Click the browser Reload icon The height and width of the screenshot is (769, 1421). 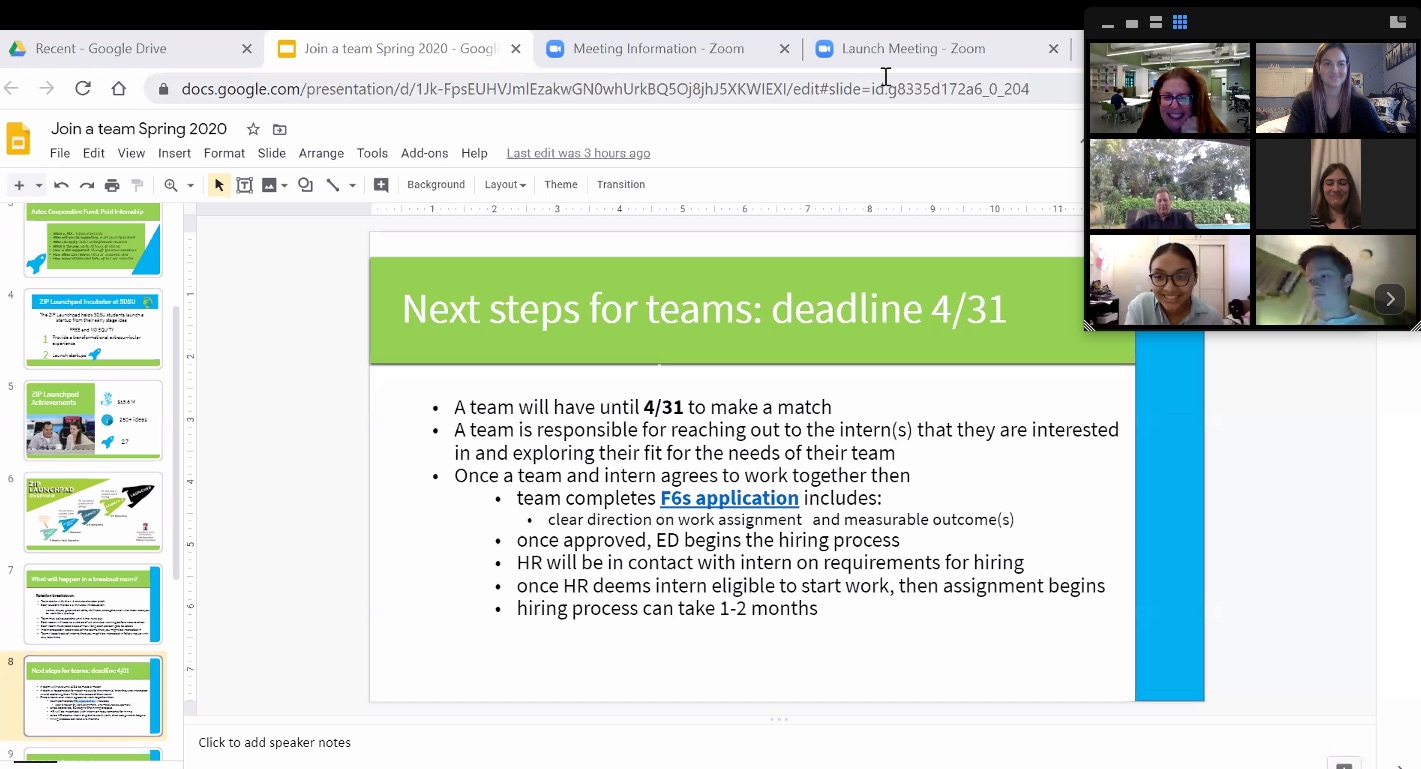[83, 89]
